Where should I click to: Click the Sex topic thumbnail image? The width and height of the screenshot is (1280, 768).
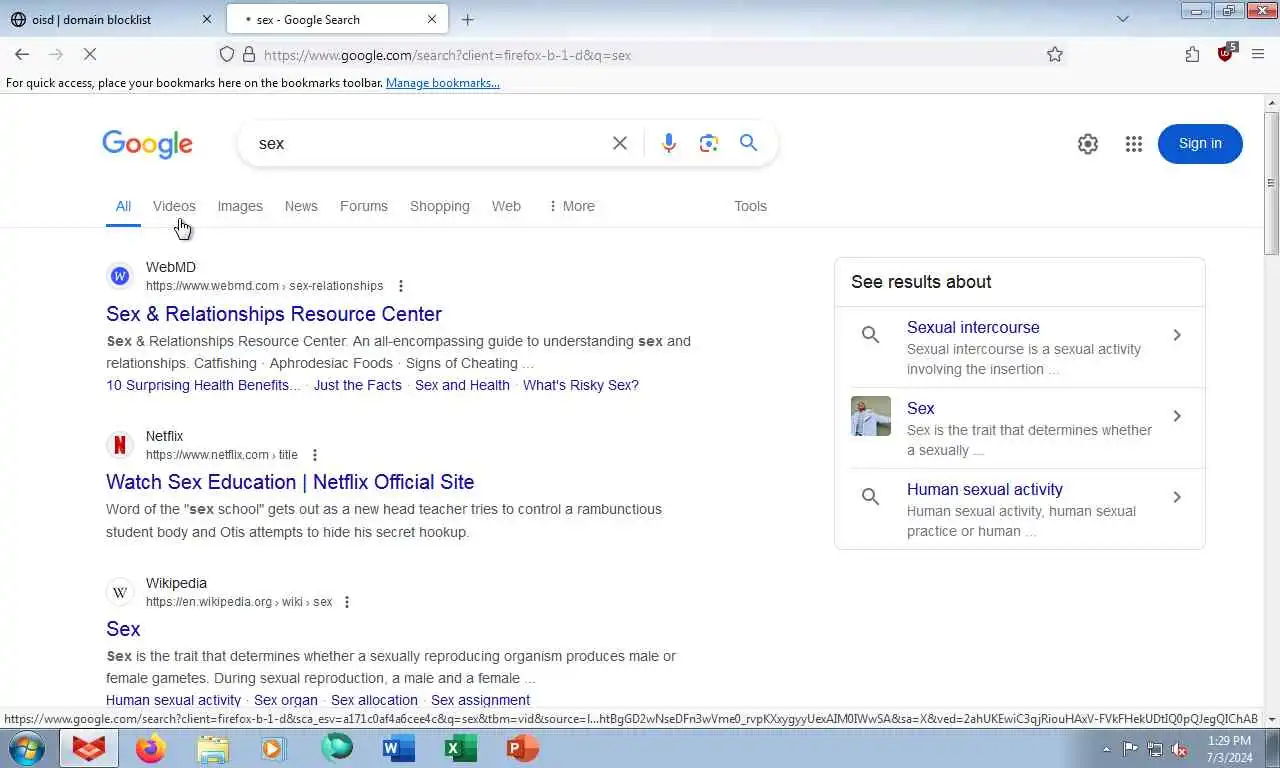(x=871, y=416)
